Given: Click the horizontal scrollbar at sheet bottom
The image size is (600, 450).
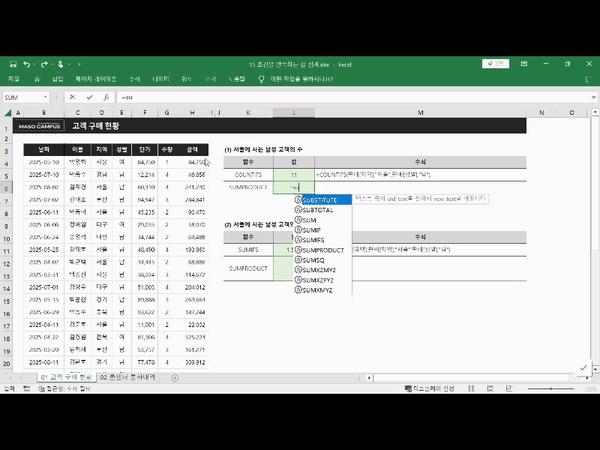Looking at the screenshot, I should [x=470, y=376].
